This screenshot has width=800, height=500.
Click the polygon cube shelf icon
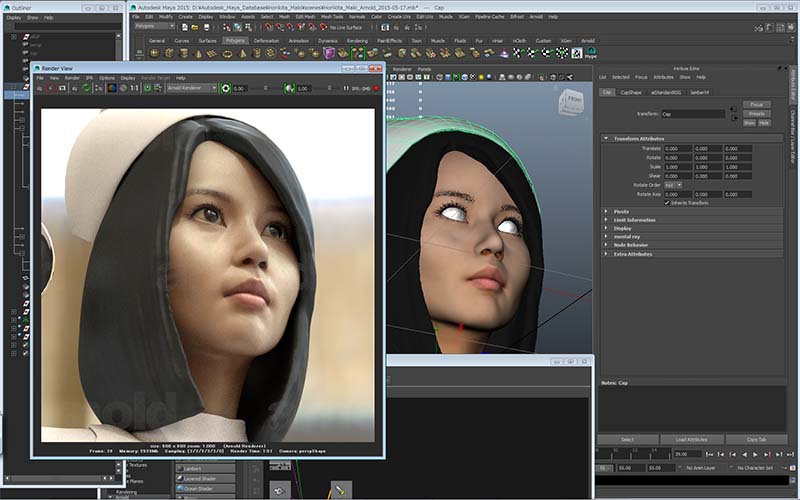coord(169,53)
